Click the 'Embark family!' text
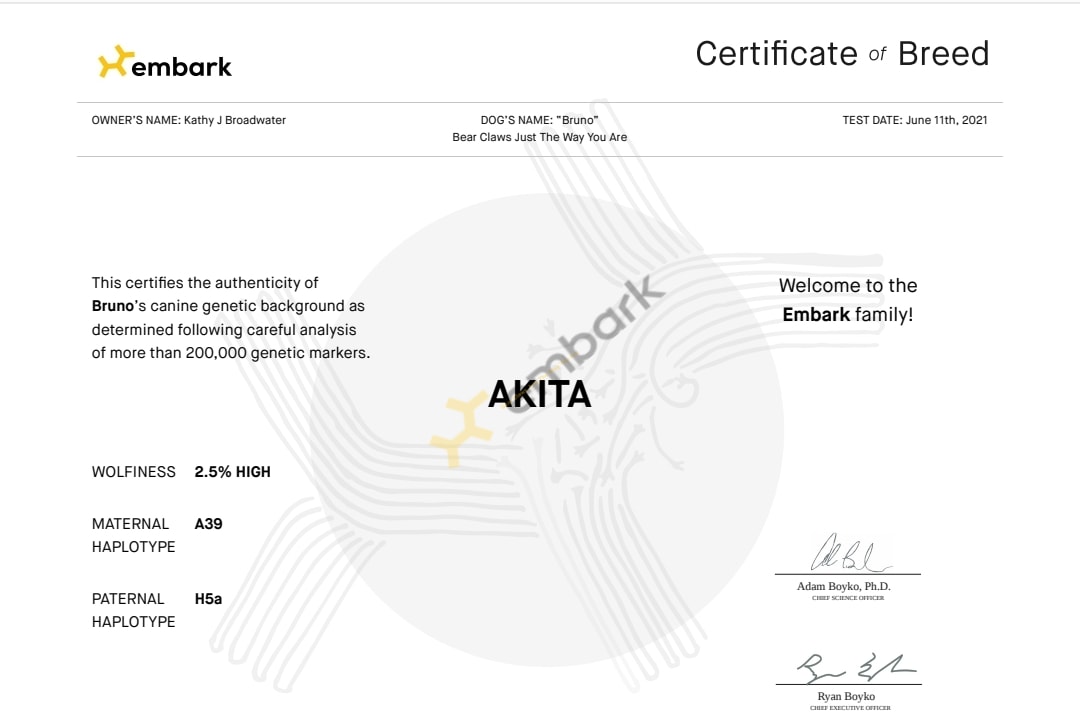This screenshot has width=1080, height=720. (x=848, y=315)
